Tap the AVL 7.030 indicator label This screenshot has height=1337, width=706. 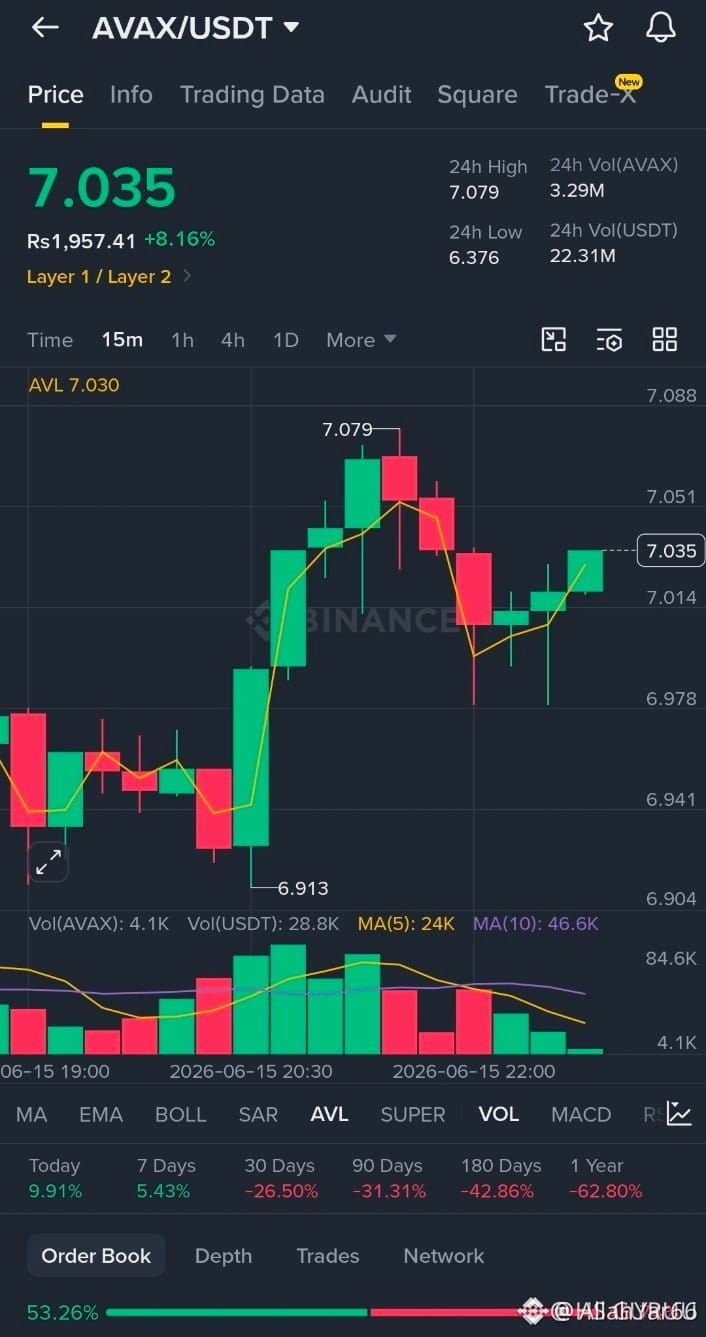point(74,385)
